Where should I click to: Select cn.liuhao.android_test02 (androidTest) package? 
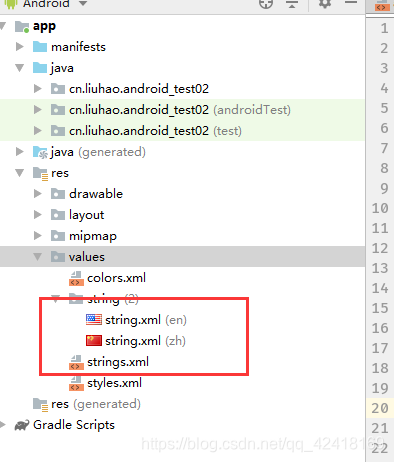point(180,110)
